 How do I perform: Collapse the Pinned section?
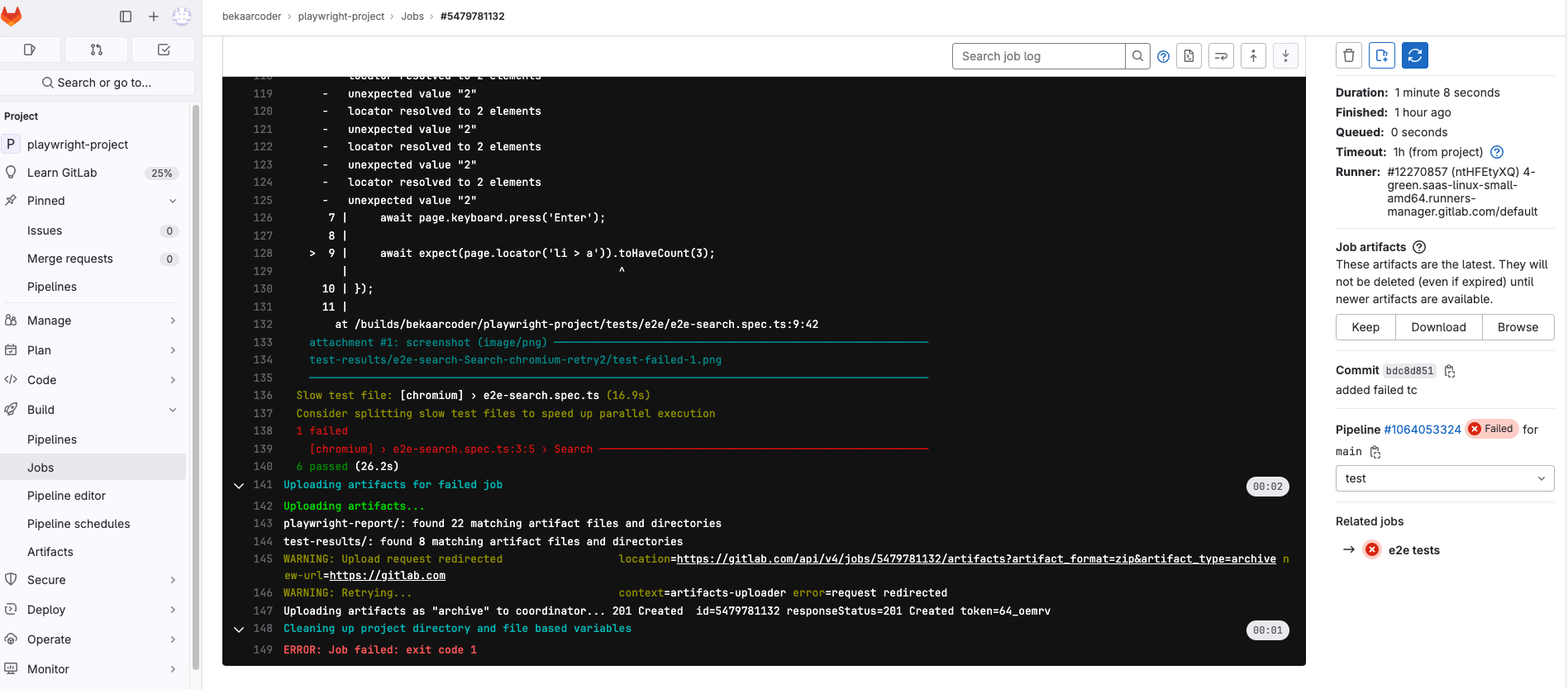(x=93, y=201)
